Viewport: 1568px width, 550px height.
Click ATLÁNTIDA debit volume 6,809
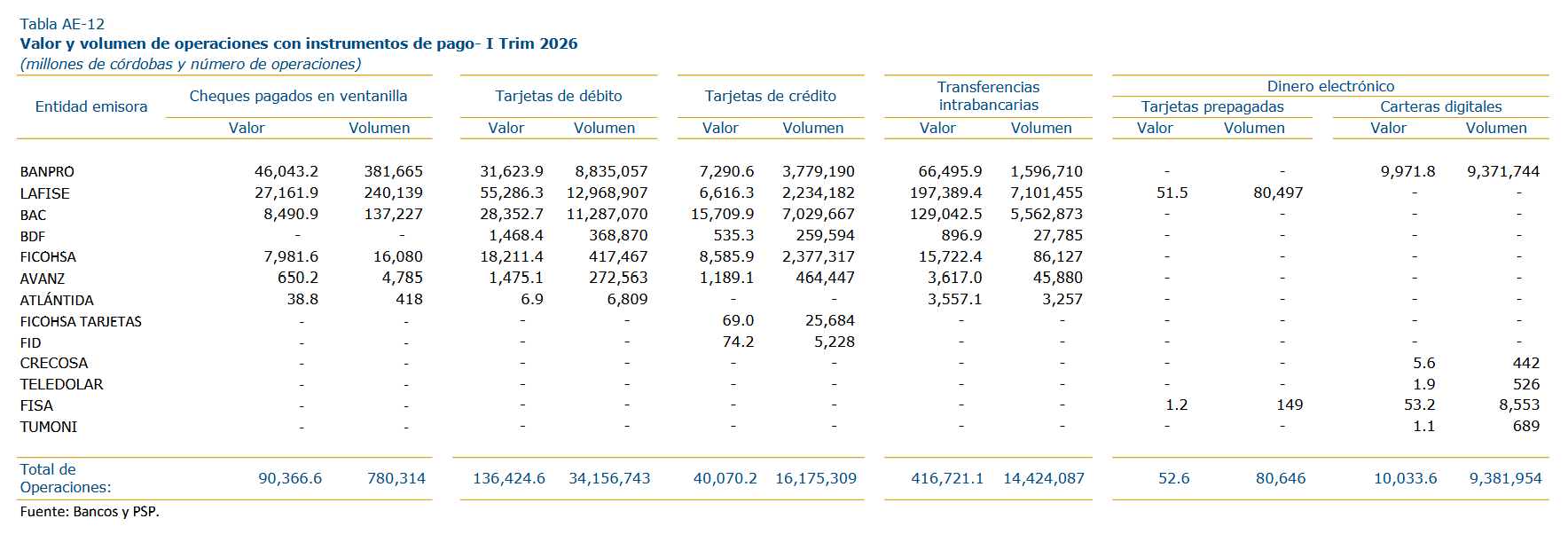tap(627, 299)
